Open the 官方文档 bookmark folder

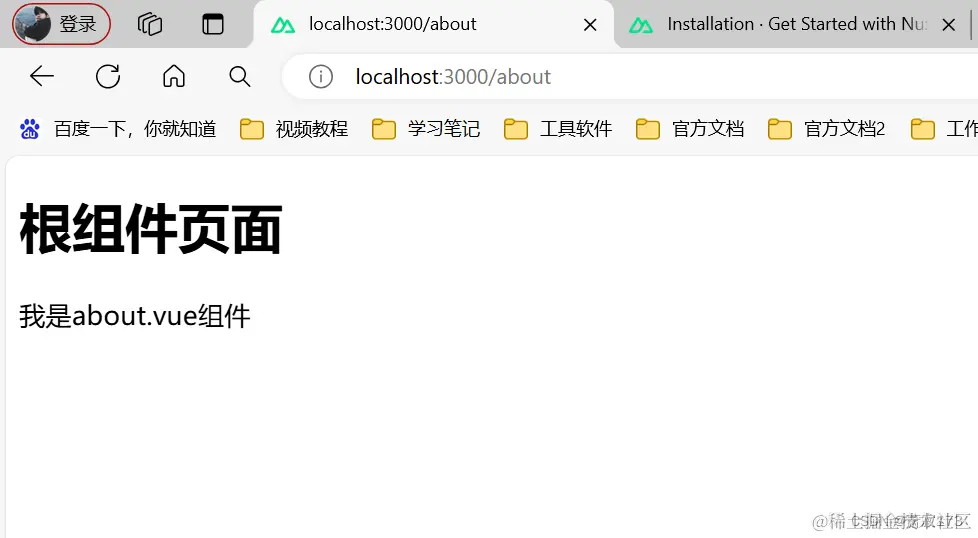click(x=690, y=129)
